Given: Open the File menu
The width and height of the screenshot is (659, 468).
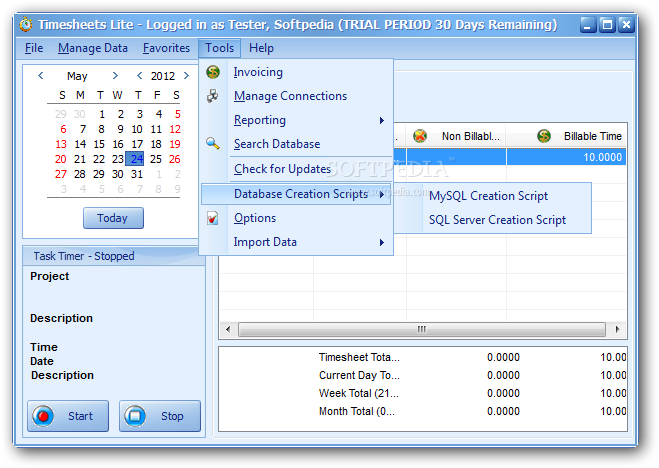Looking at the screenshot, I should tap(34, 48).
